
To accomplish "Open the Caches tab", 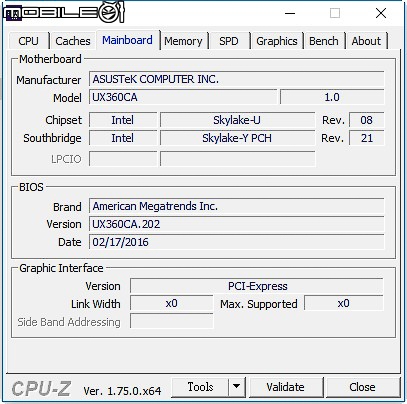I will pos(73,41).
